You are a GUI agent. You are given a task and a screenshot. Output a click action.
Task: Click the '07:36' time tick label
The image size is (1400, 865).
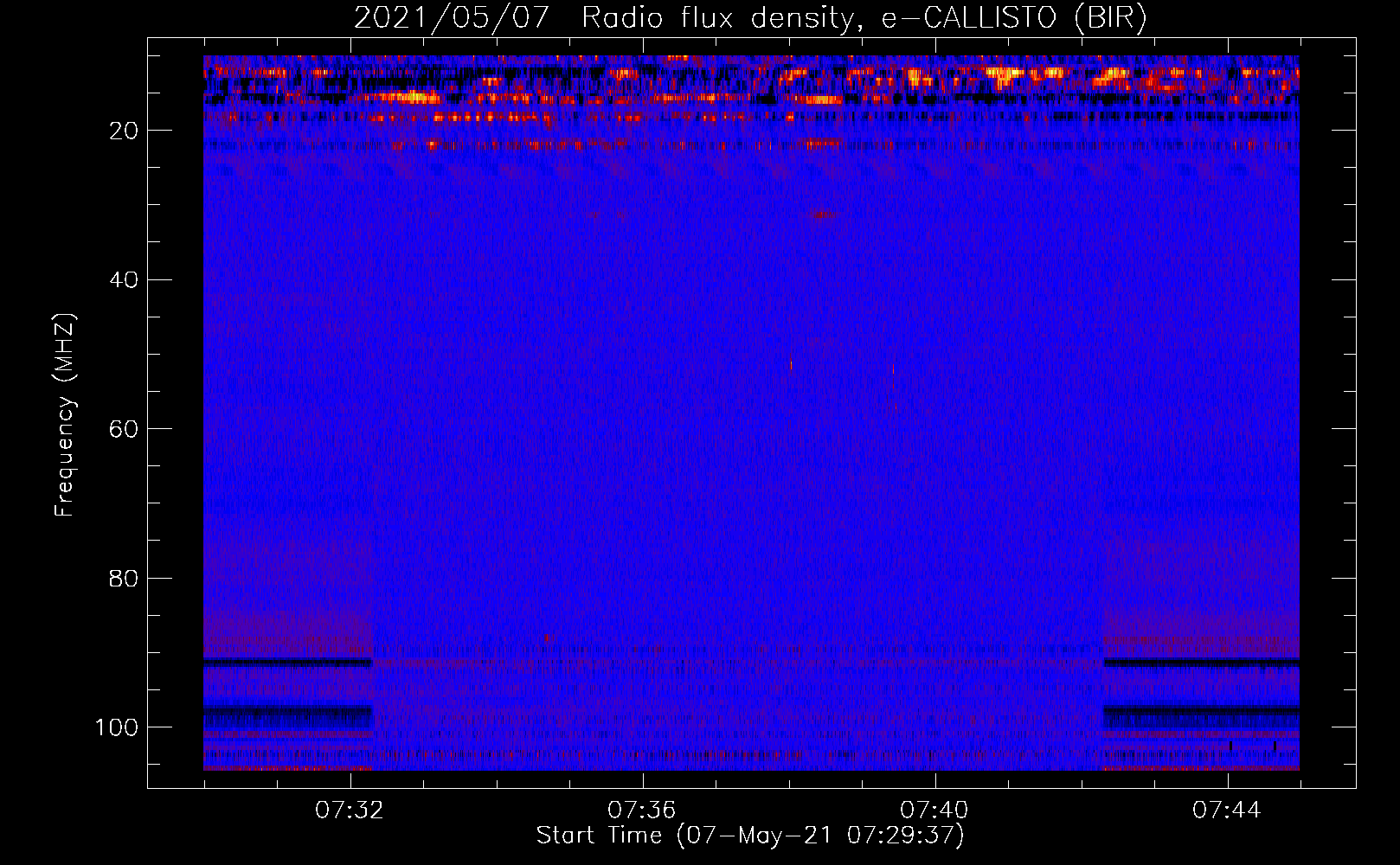point(642,811)
